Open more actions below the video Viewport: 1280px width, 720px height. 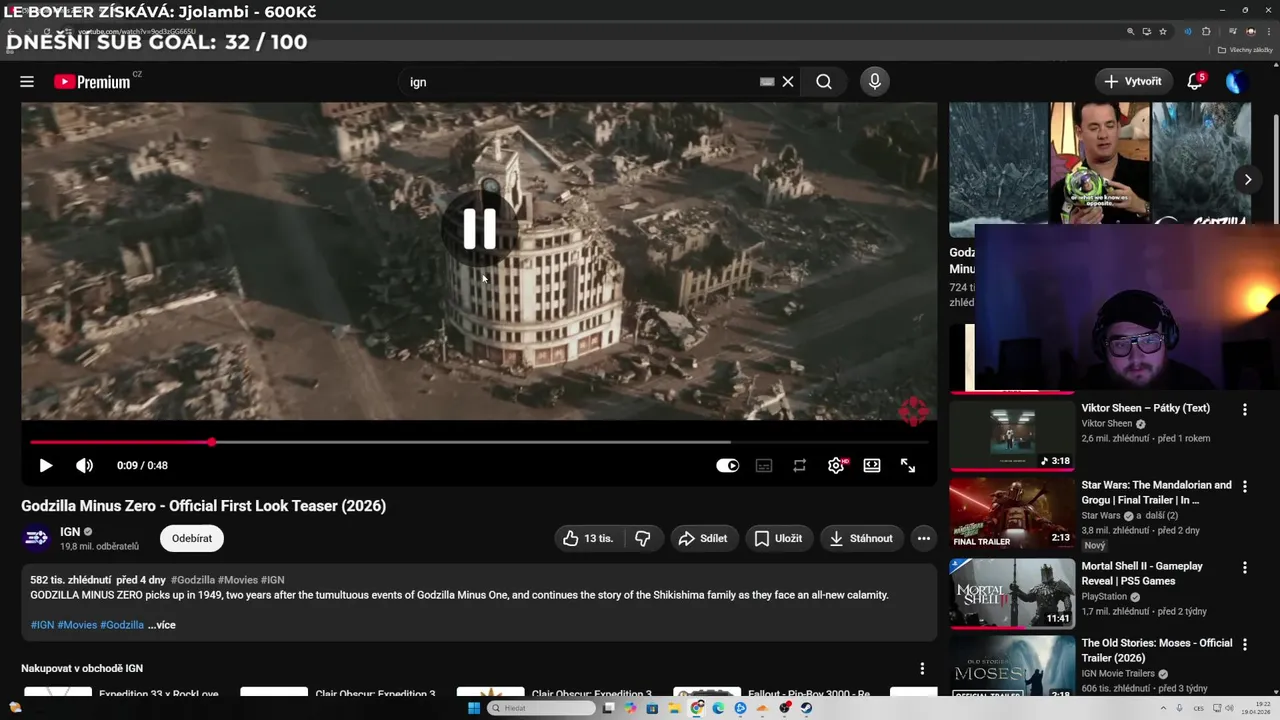point(924,538)
